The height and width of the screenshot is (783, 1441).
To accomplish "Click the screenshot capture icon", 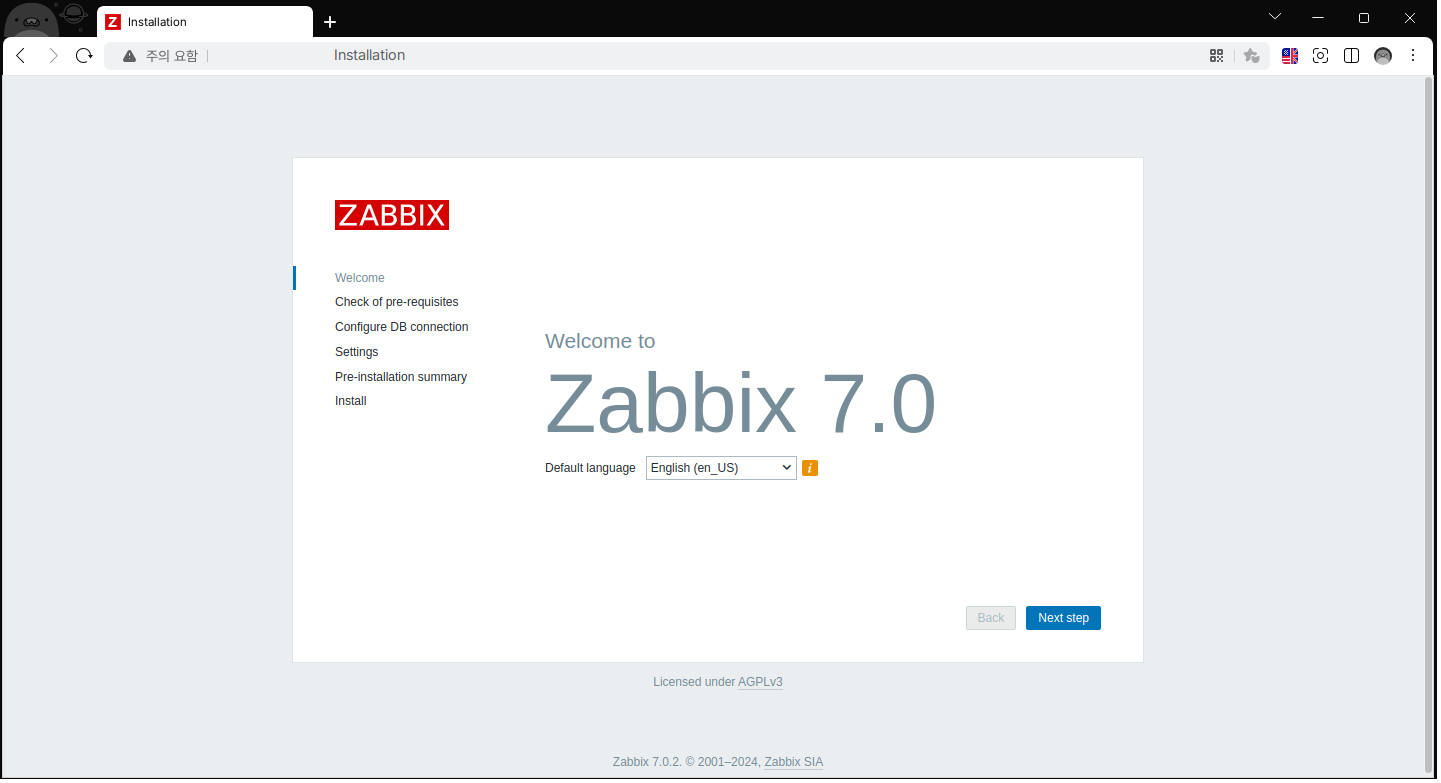I will click(1320, 56).
